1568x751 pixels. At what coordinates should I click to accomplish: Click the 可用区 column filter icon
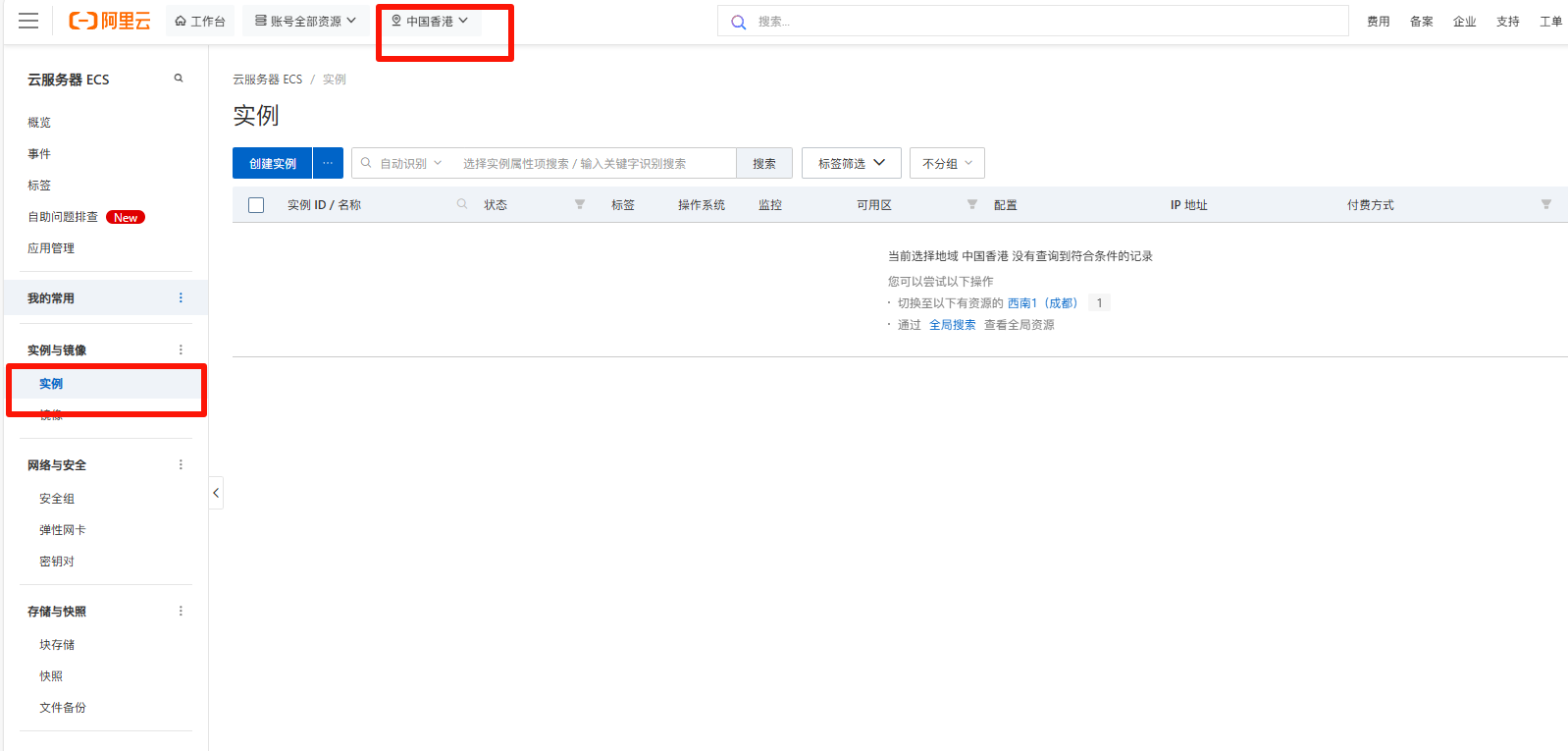coord(972,204)
